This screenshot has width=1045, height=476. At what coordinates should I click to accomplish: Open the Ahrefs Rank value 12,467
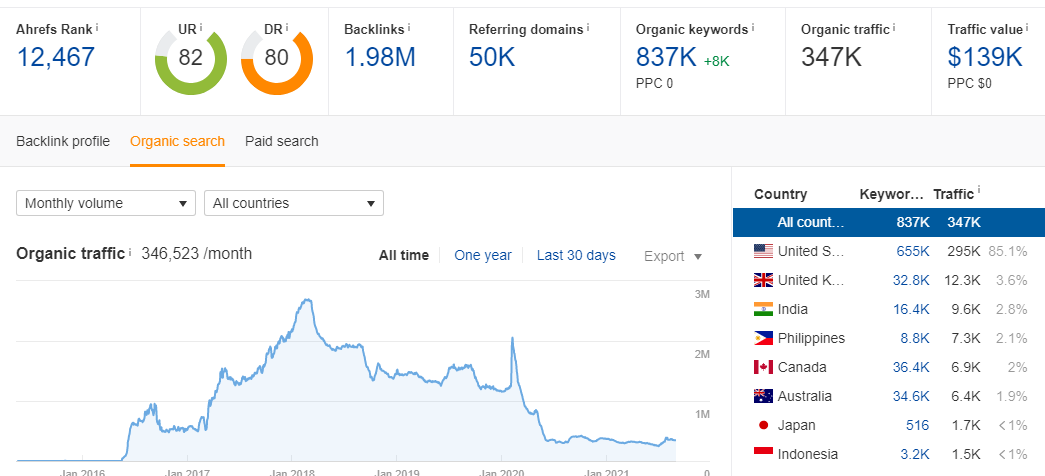[x=56, y=57]
